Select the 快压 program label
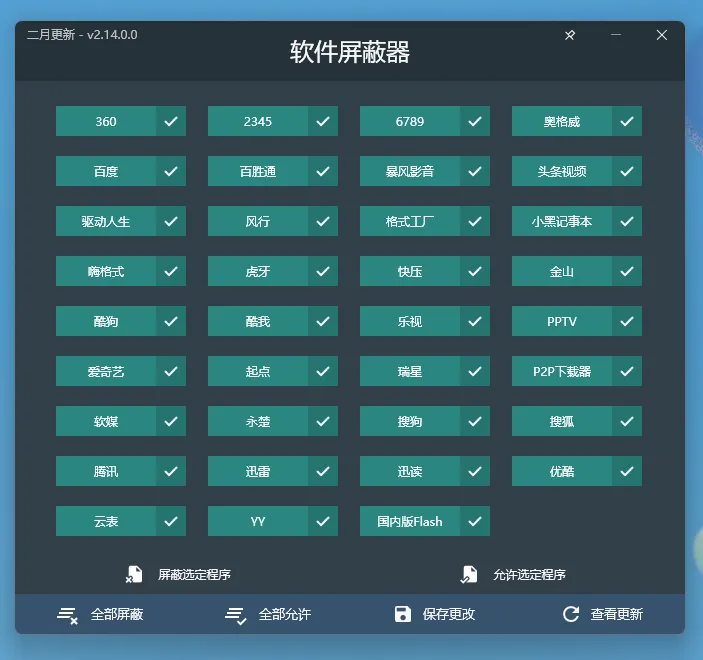Screen dimensions: 703x660 [x=410, y=271]
